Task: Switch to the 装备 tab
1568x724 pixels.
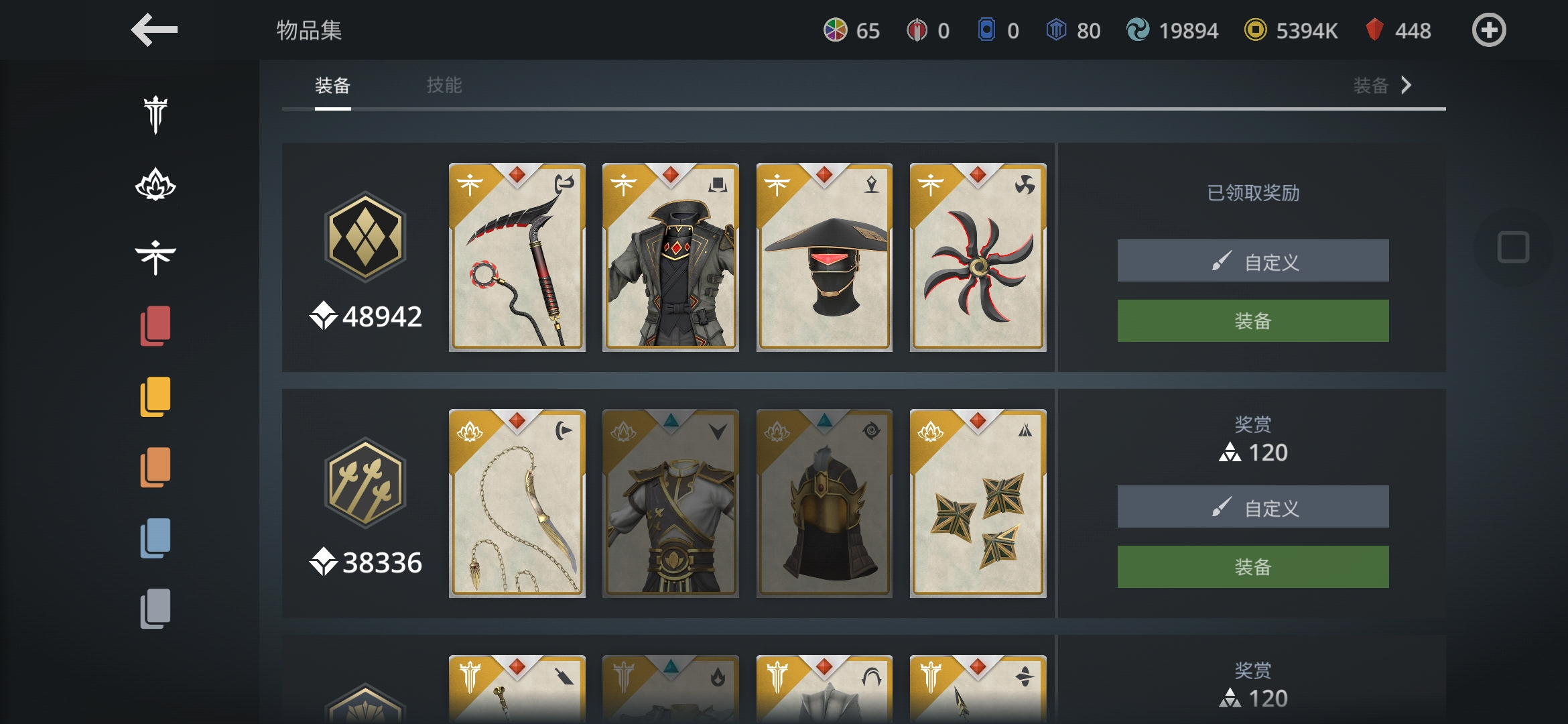Action: pos(333,85)
